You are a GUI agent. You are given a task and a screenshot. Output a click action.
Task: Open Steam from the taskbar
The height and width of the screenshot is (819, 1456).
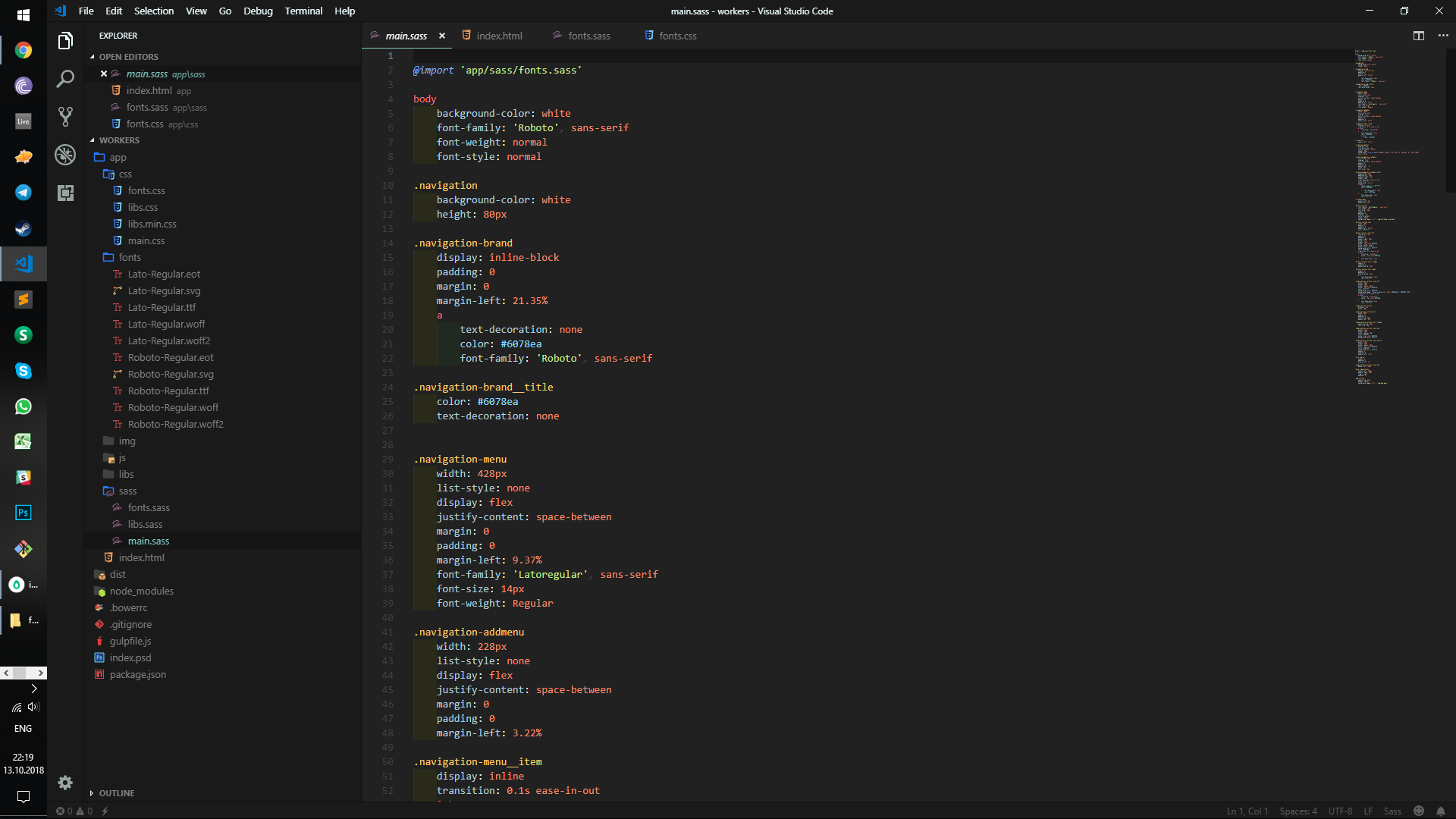[x=24, y=228]
